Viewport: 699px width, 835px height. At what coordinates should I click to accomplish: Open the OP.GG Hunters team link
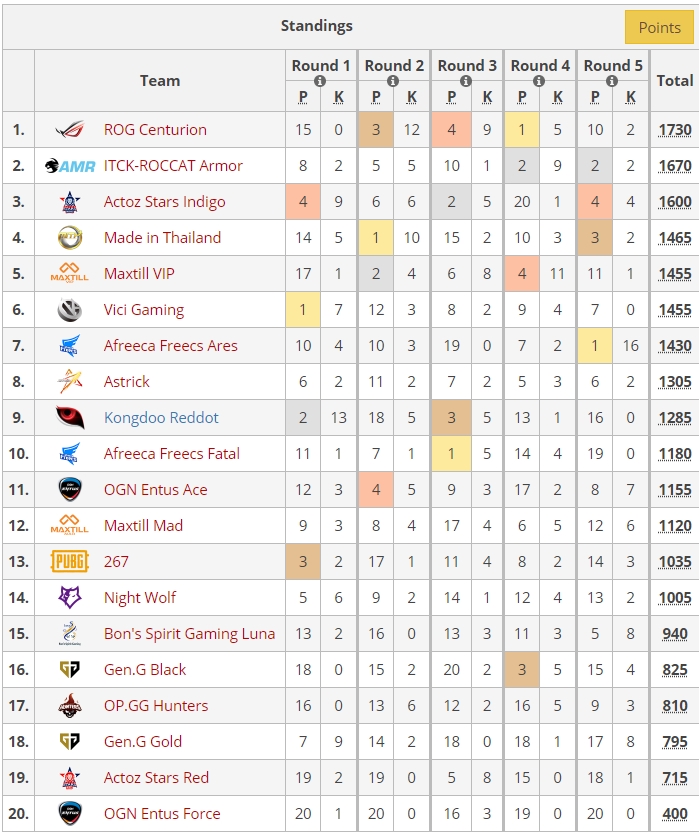point(156,706)
